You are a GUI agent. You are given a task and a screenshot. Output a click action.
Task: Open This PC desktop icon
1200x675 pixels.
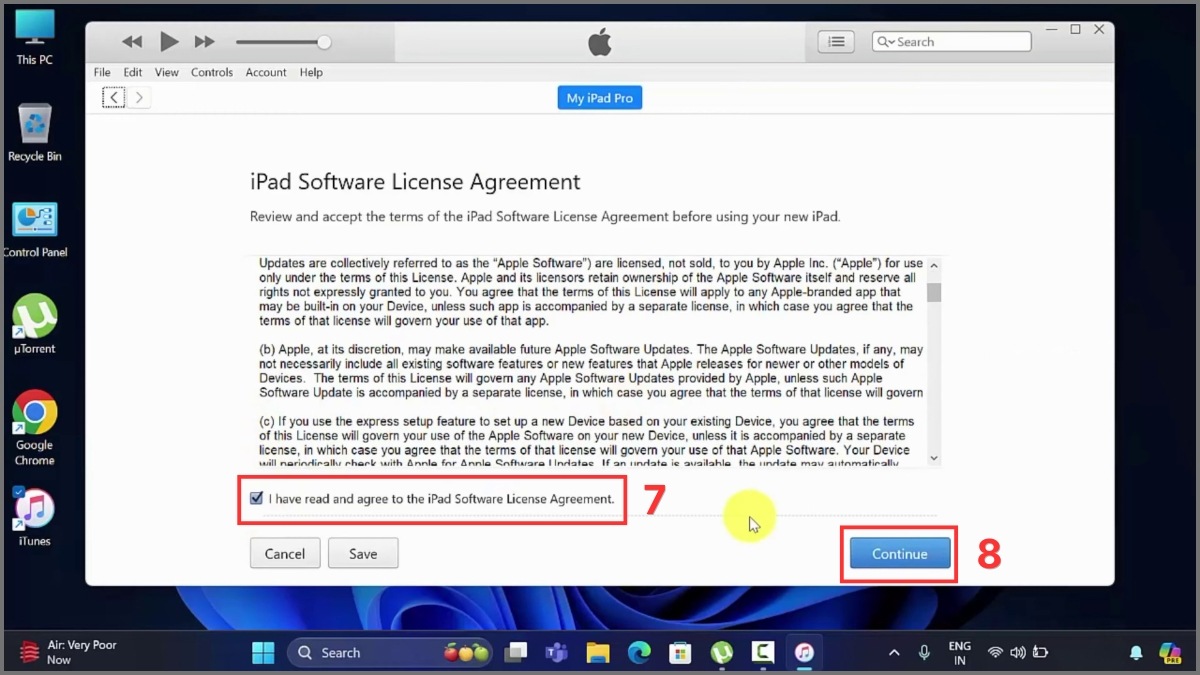34,38
